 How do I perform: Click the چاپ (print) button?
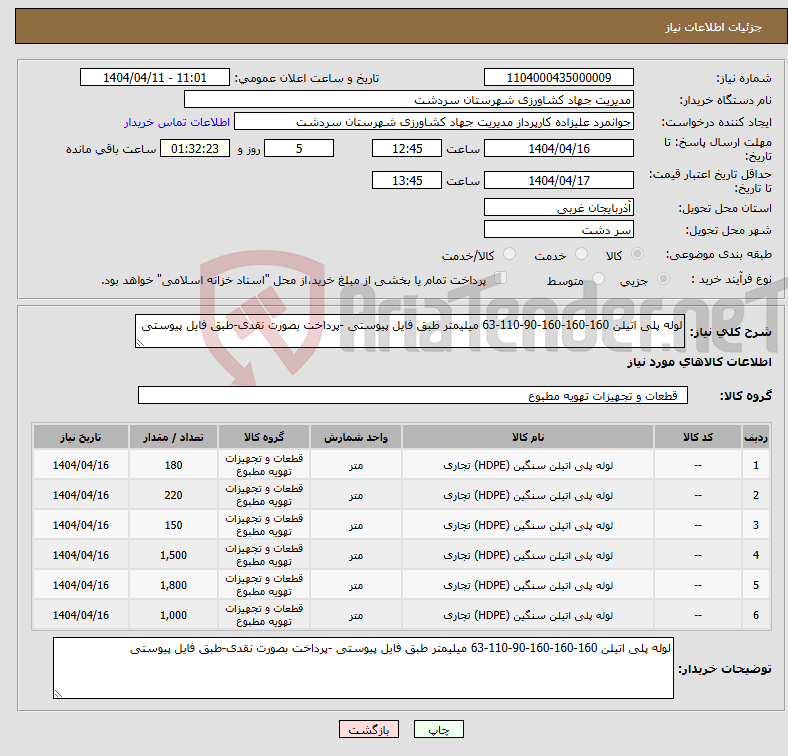[x=438, y=729]
